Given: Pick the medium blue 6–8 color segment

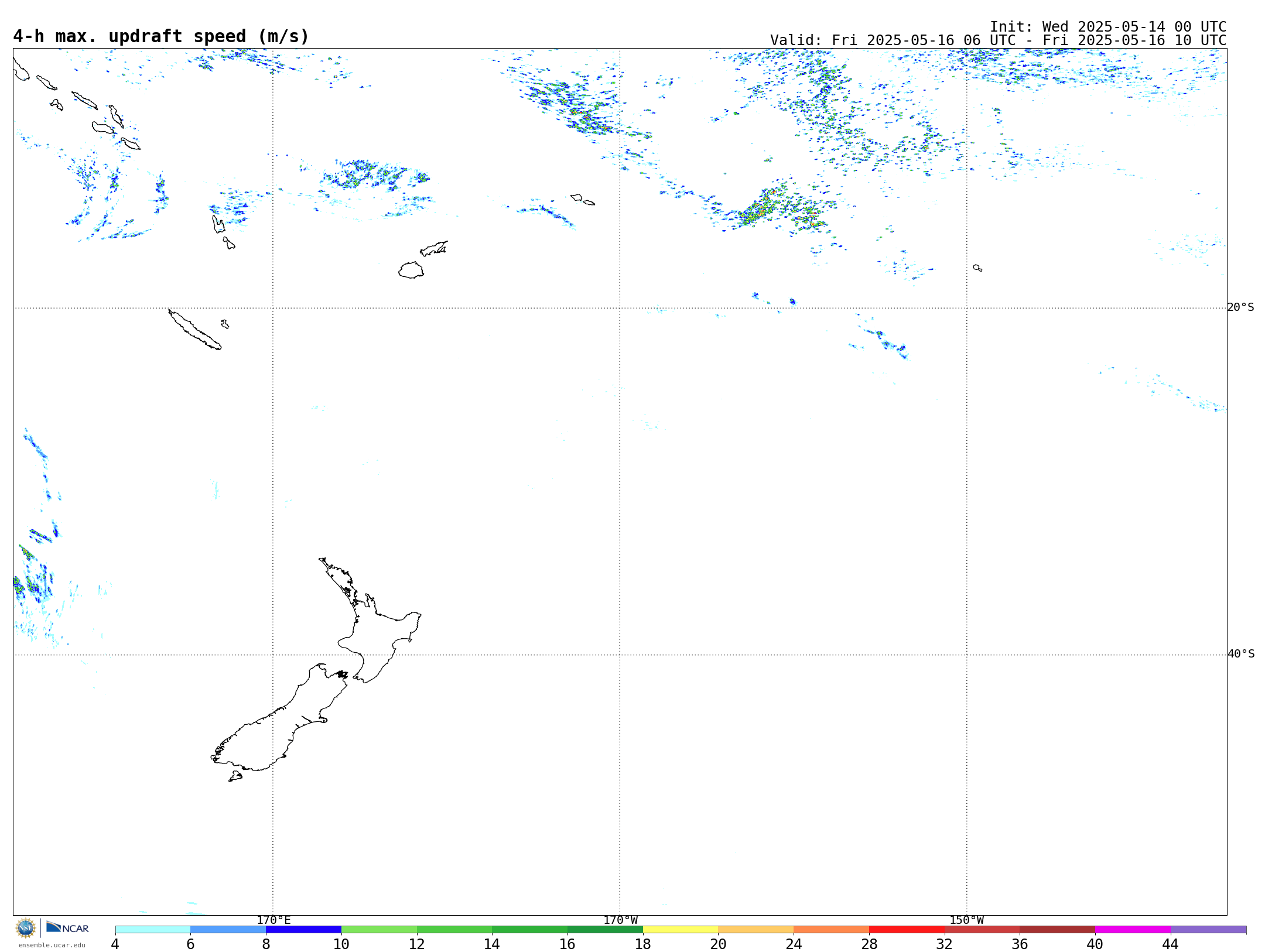Looking at the screenshot, I should (228, 929).
